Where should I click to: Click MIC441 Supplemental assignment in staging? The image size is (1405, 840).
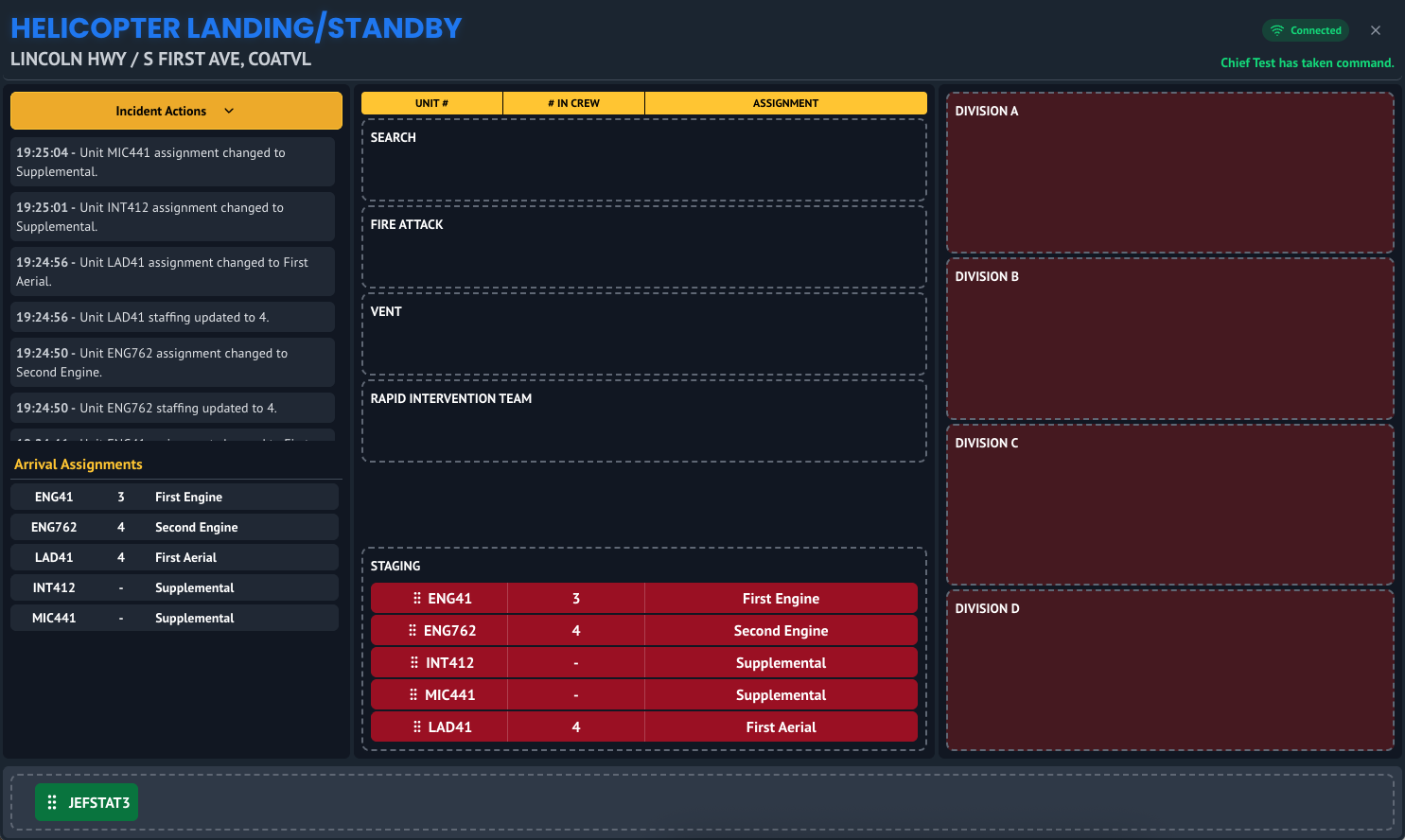point(781,694)
